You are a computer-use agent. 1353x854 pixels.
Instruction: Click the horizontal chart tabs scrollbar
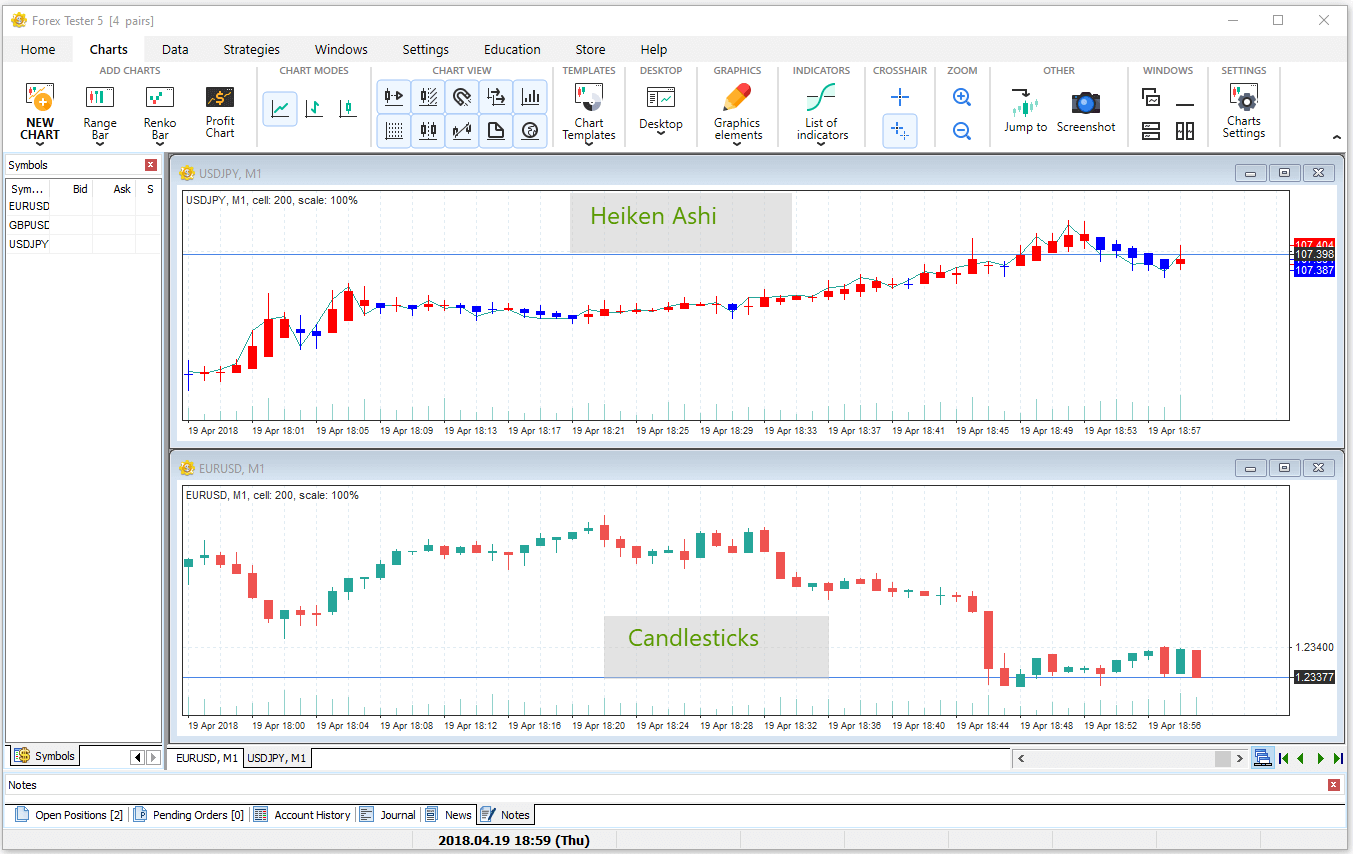(x=1129, y=759)
